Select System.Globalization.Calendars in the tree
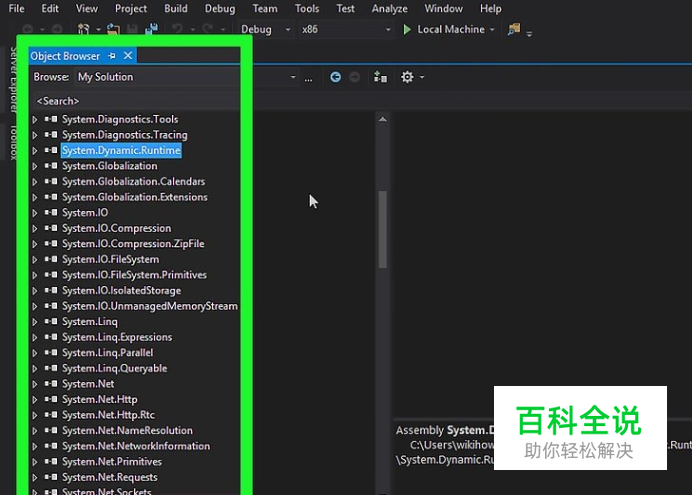Screen dimensions: 692x495 point(133,181)
